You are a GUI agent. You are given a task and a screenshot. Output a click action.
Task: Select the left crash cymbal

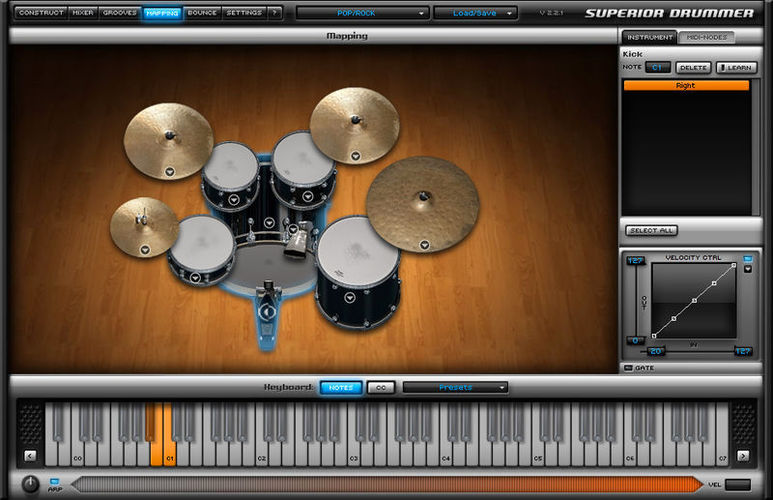pos(169,140)
